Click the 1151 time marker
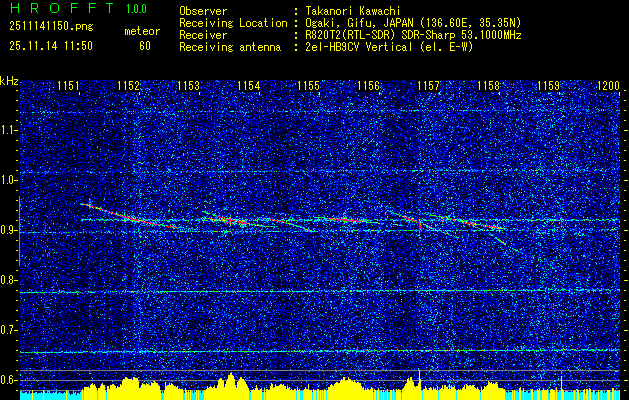 pos(68,86)
